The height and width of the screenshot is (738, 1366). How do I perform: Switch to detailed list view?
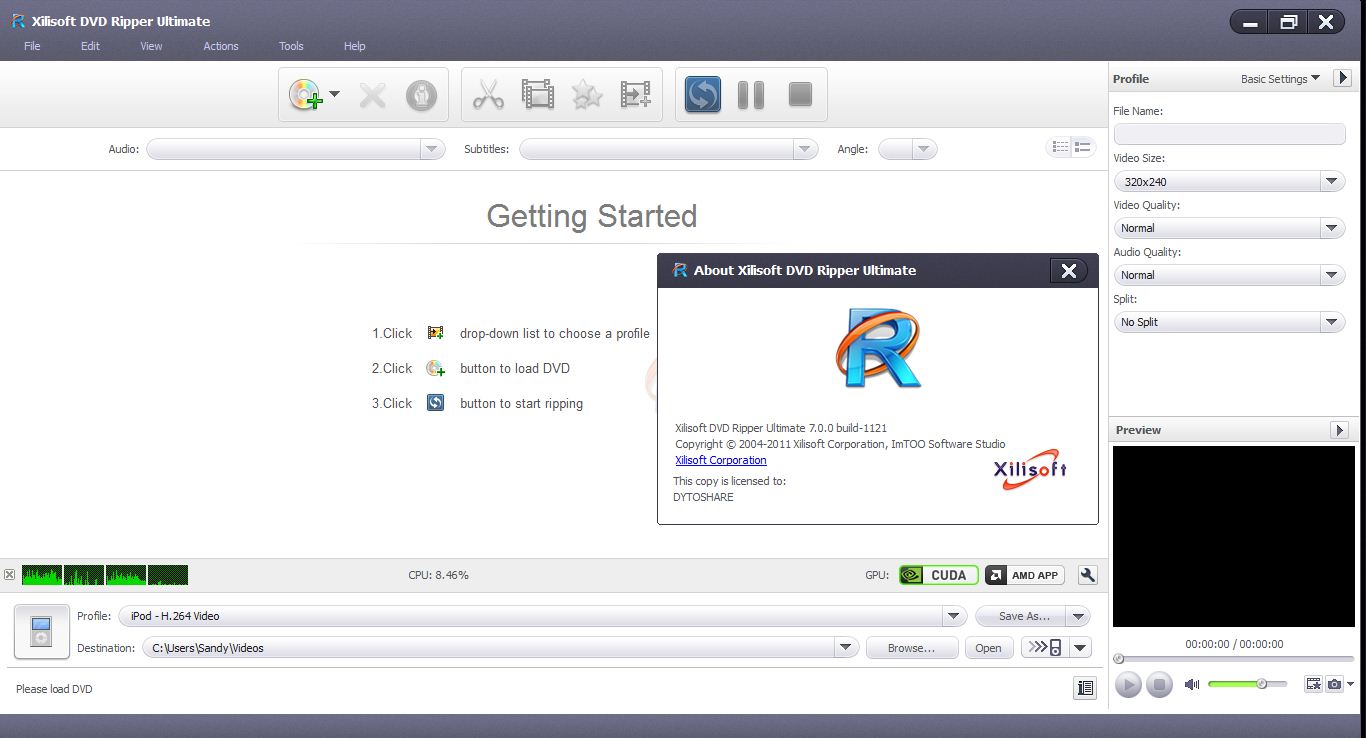[x=1083, y=147]
